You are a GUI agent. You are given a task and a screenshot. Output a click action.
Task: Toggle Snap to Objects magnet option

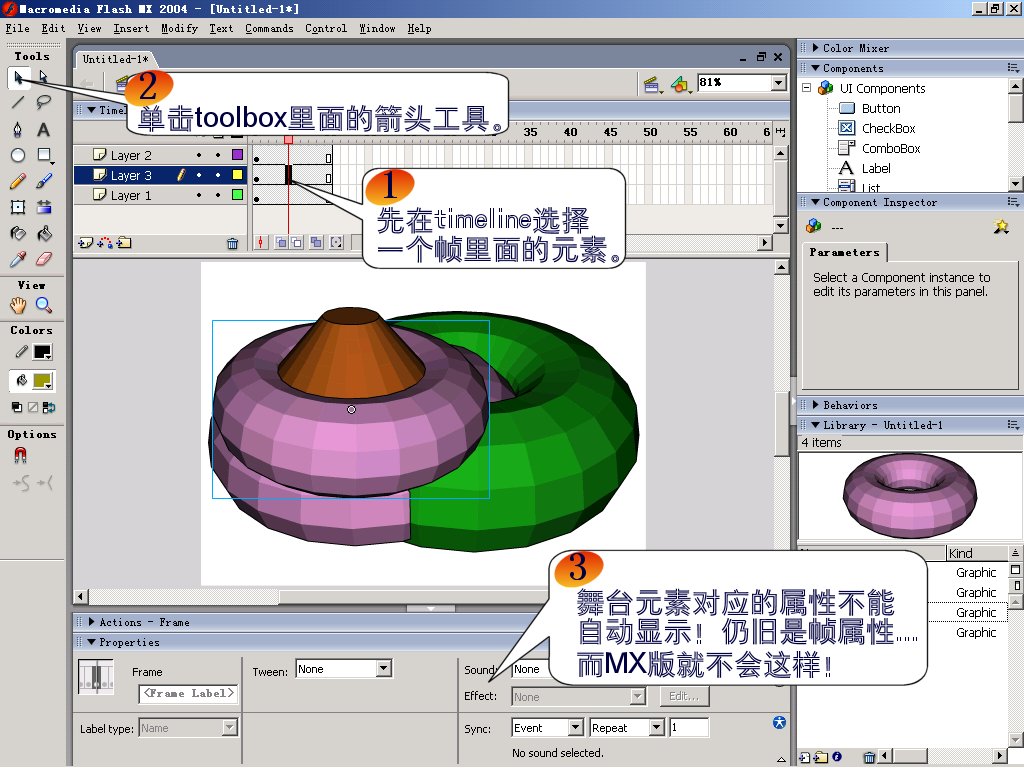click(x=20, y=455)
